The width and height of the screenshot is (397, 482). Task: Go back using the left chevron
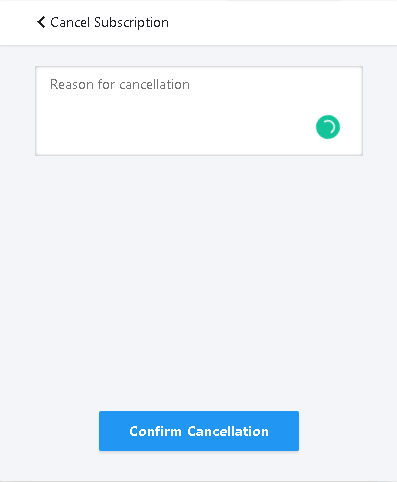pyautogui.click(x=41, y=22)
